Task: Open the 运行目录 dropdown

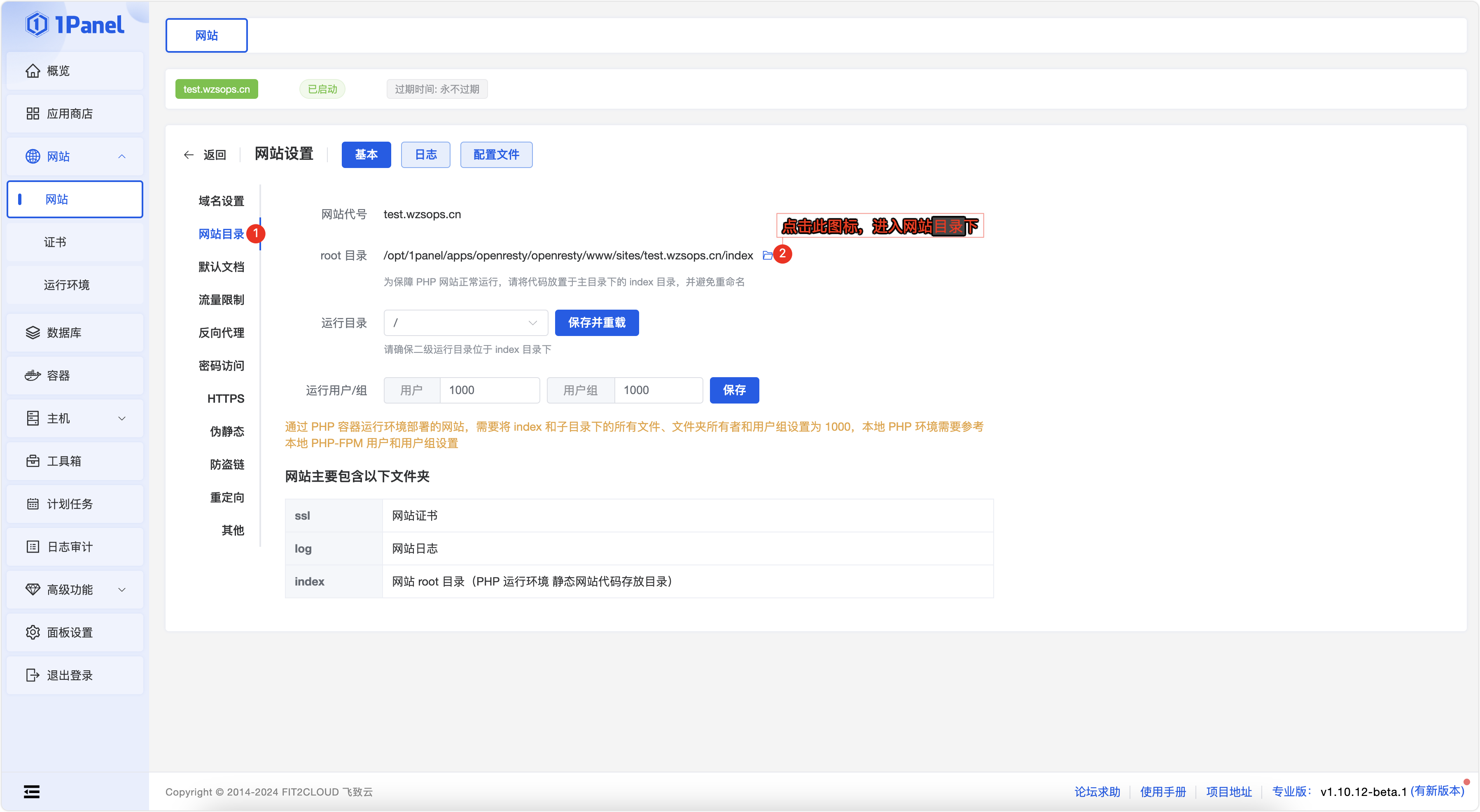Action: [x=465, y=323]
